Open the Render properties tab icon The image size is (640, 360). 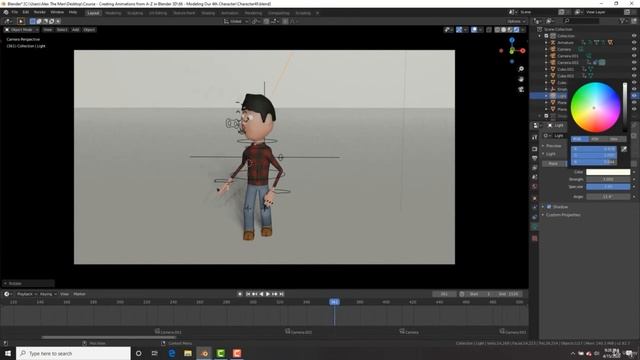click(535, 149)
